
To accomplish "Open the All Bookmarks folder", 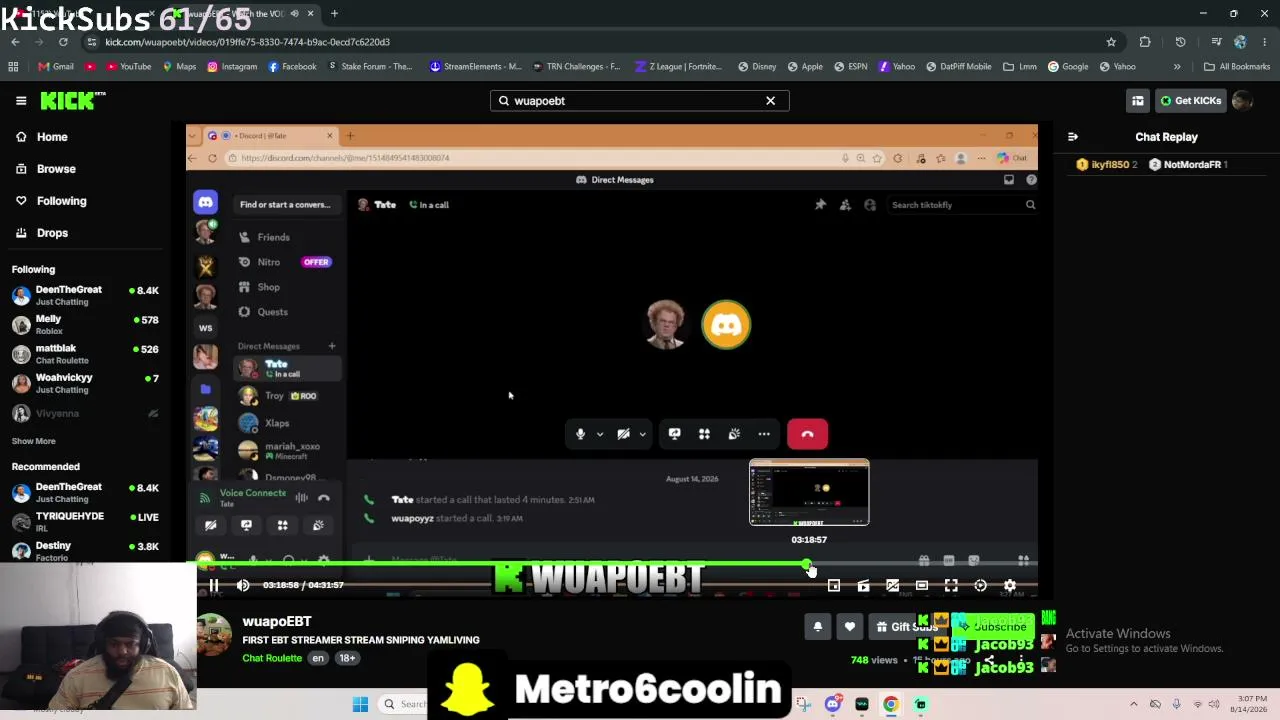I will (x=1237, y=67).
